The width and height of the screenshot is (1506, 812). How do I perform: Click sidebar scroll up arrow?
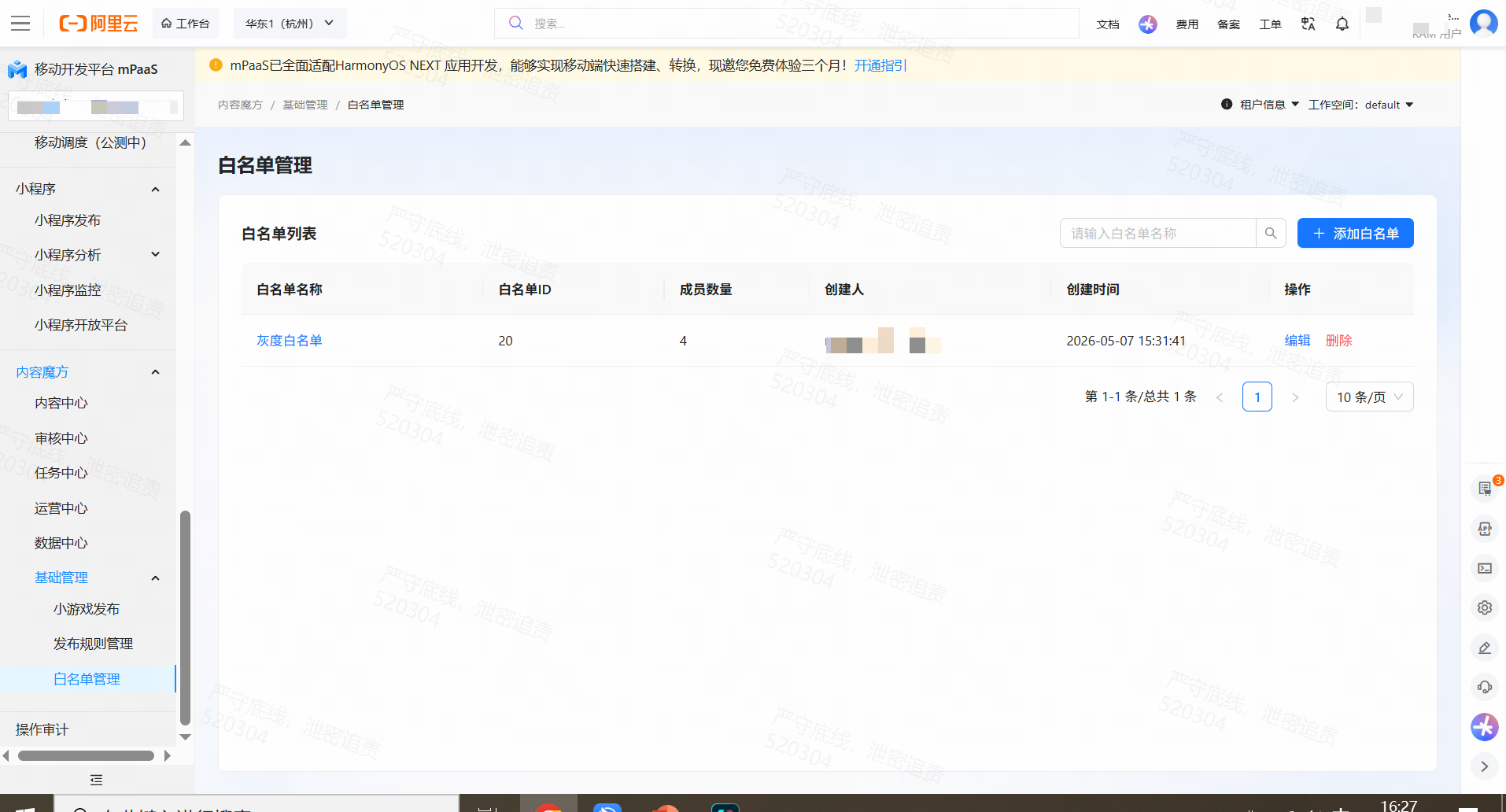point(186,142)
